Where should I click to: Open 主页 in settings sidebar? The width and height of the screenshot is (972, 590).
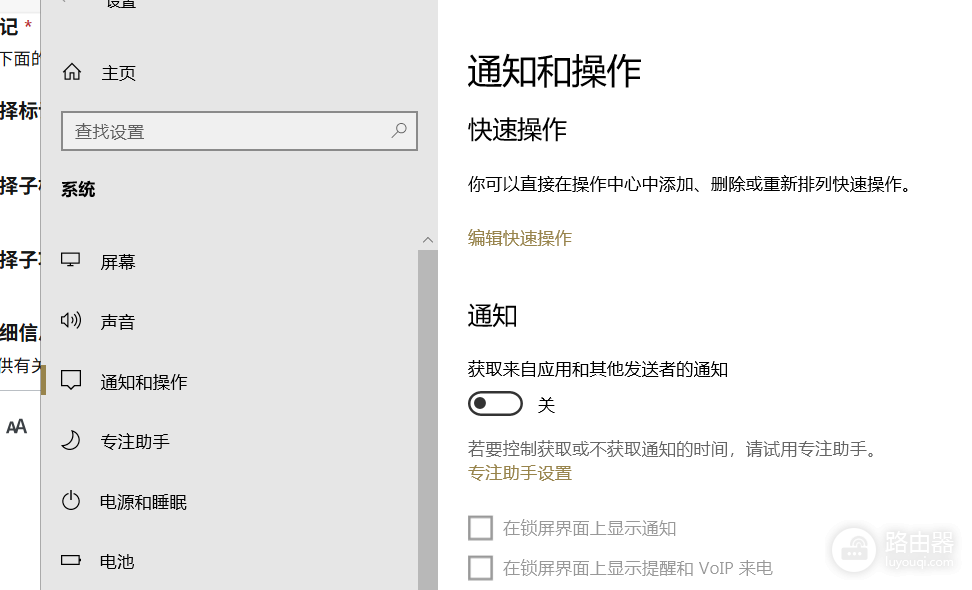point(118,73)
